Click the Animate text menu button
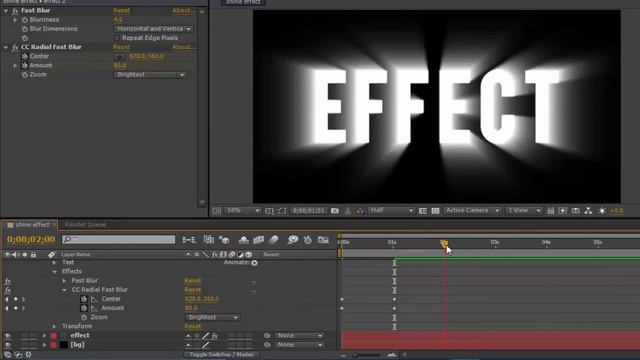640x360 pixels. click(254, 263)
